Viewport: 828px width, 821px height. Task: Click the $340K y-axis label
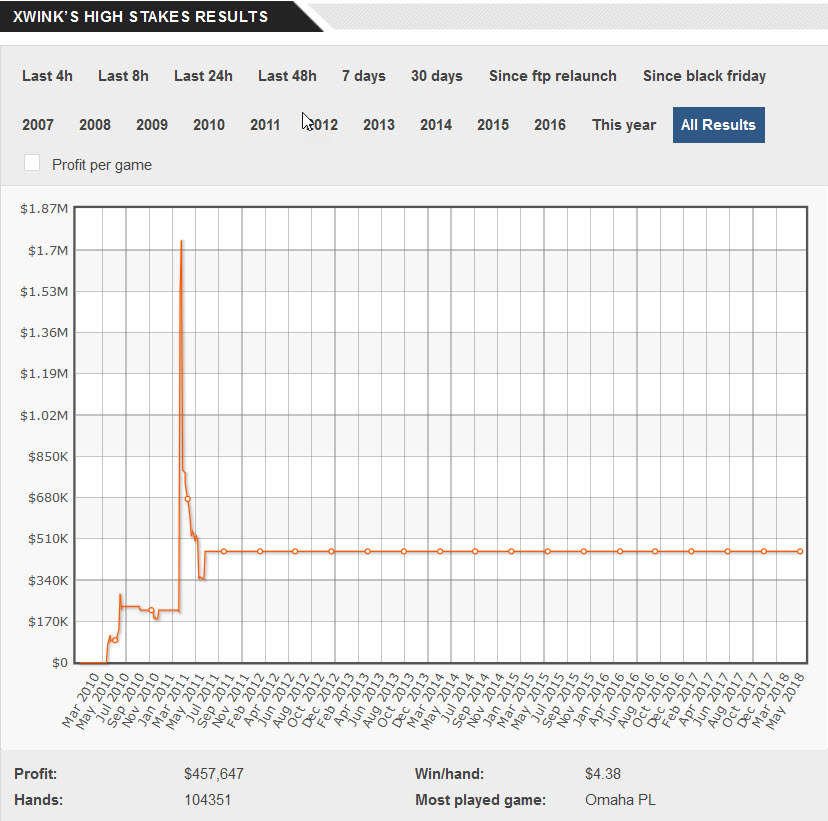pyautogui.click(x=48, y=581)
